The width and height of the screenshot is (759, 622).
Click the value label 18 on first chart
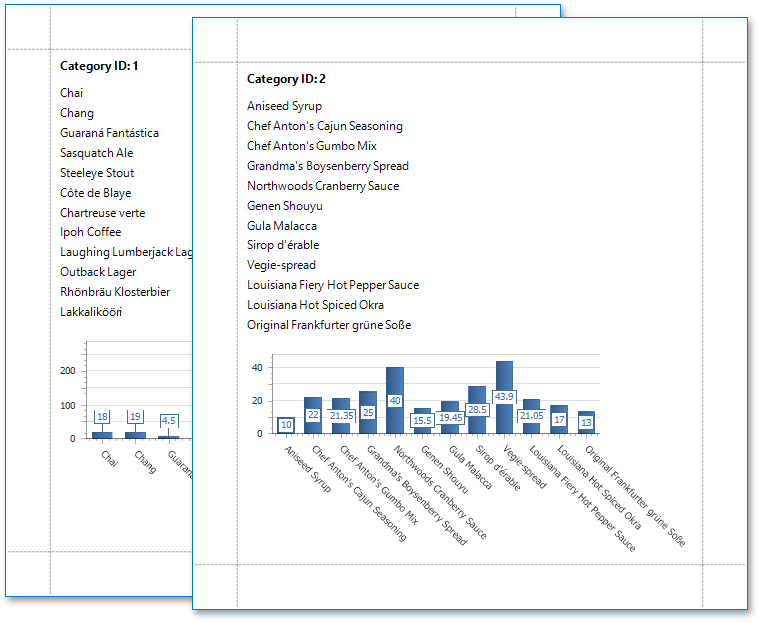[102, 417]
